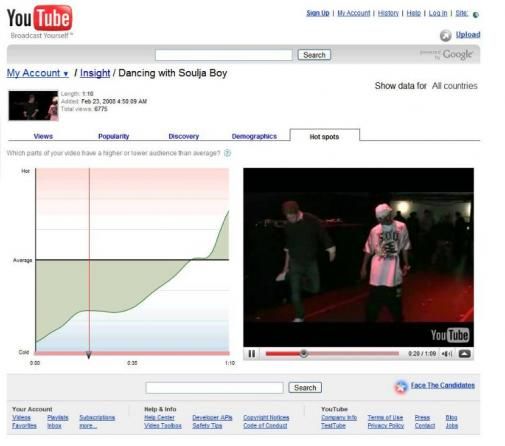
Task: Open the more... link under Your Account
Action: 88,426
